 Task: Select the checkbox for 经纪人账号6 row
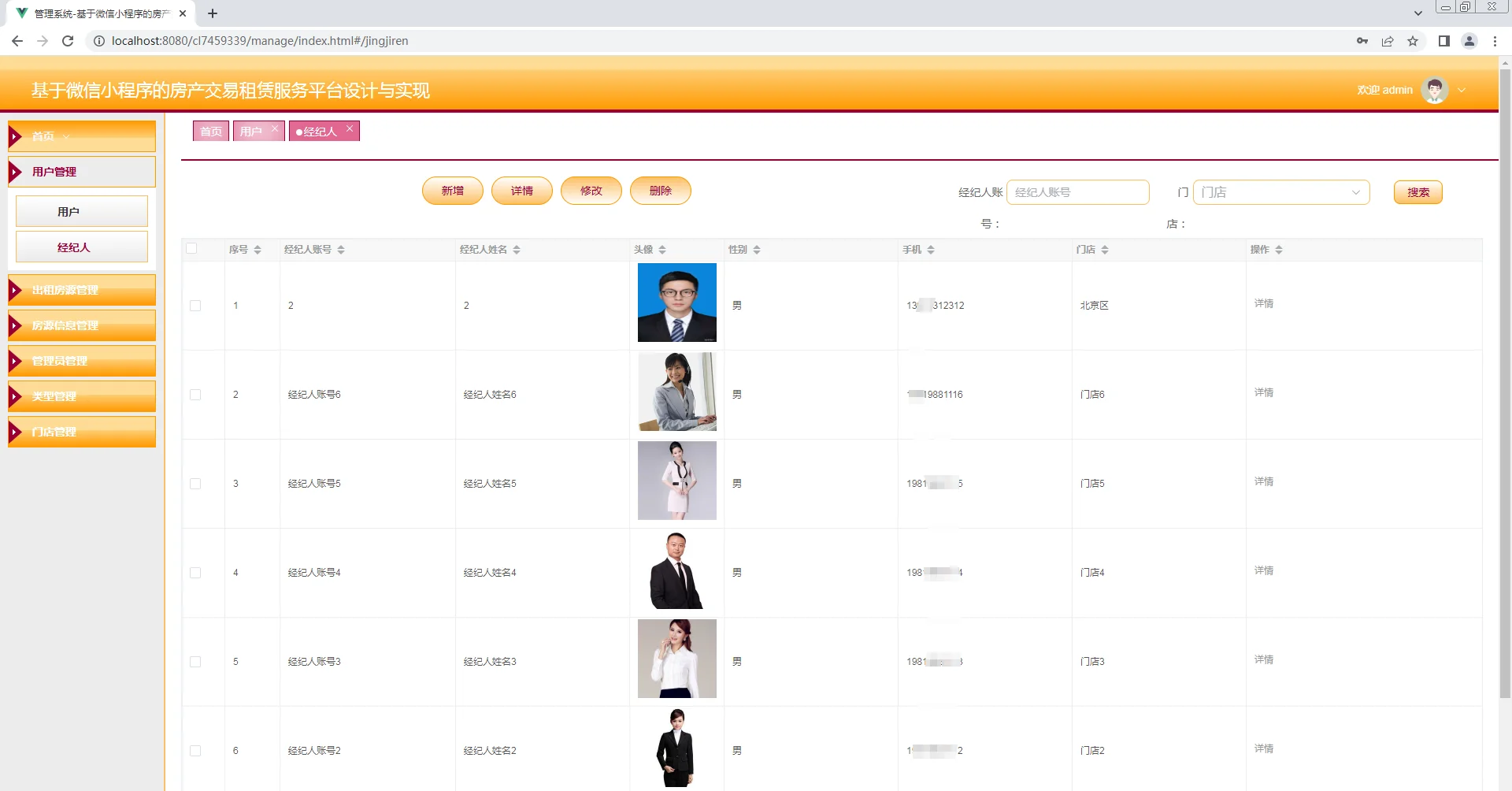[x=195, y=395]
